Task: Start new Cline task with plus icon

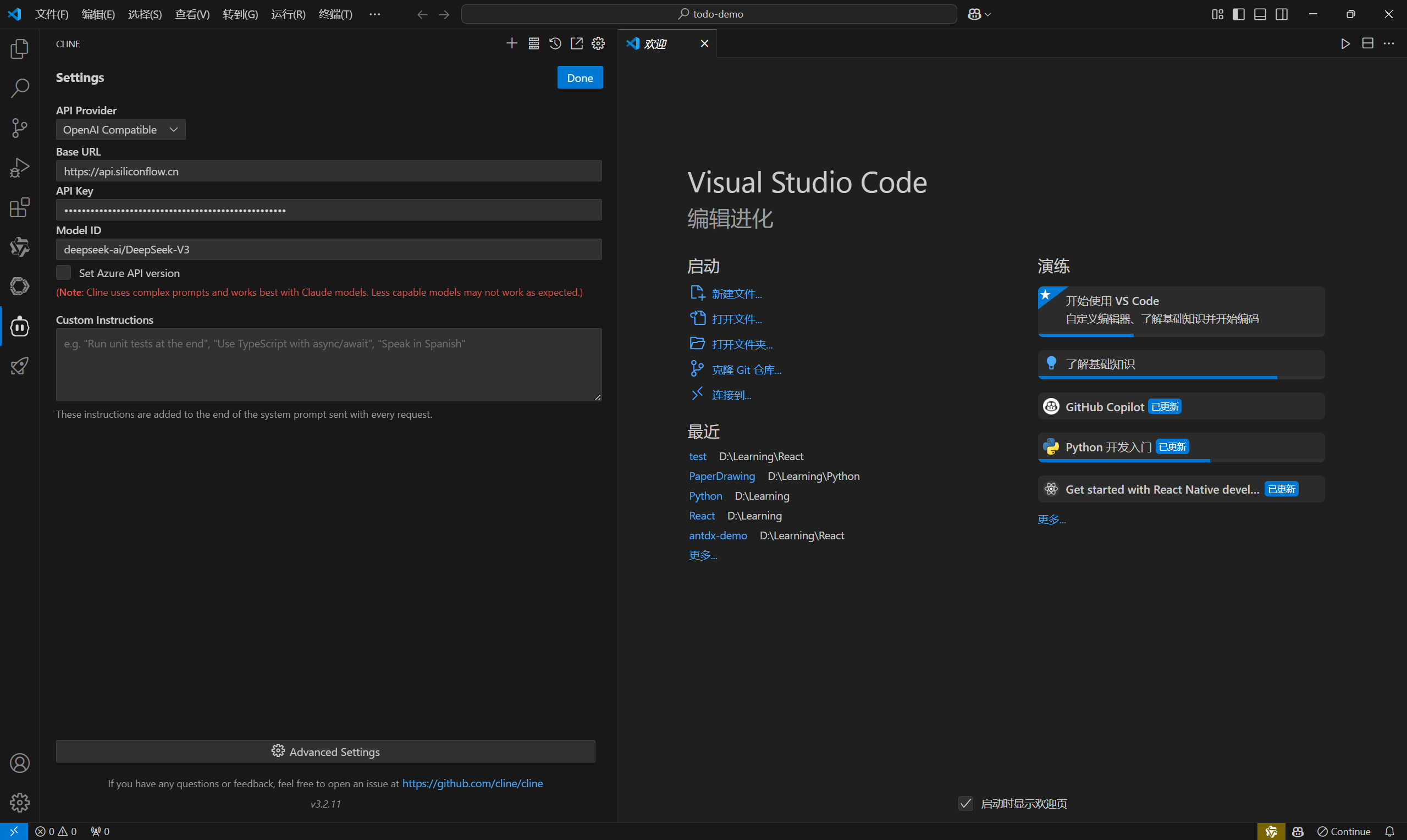Action: [512, 43]
